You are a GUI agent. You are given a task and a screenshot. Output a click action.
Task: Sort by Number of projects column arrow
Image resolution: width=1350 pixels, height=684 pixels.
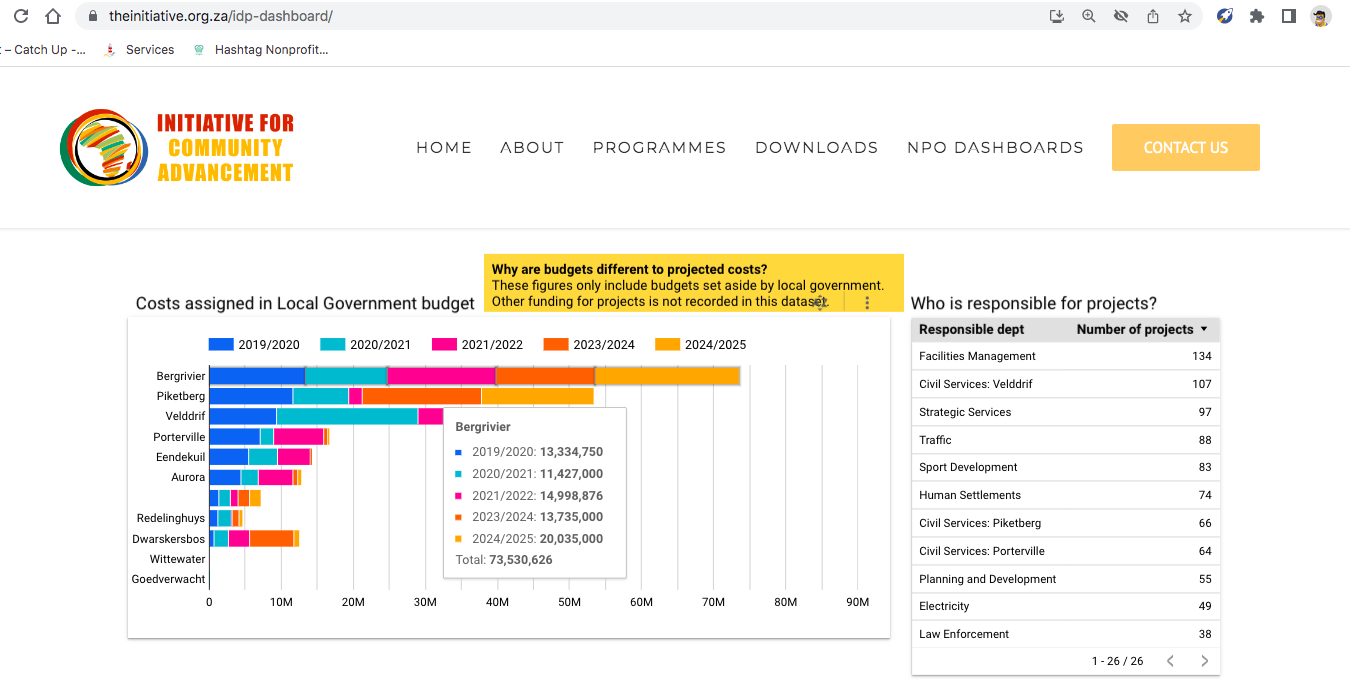[1204, 329]
